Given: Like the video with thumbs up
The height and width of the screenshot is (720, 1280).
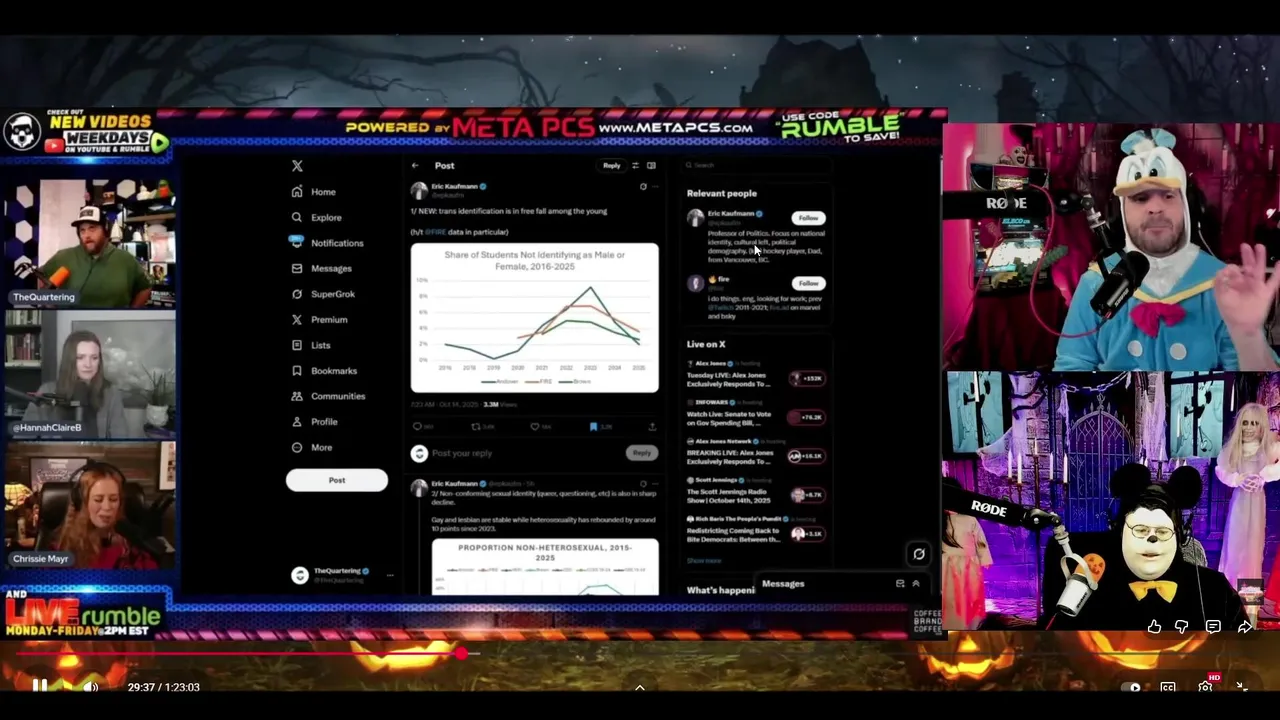Looking at the screenshot, I should (x=1155, y=627).
